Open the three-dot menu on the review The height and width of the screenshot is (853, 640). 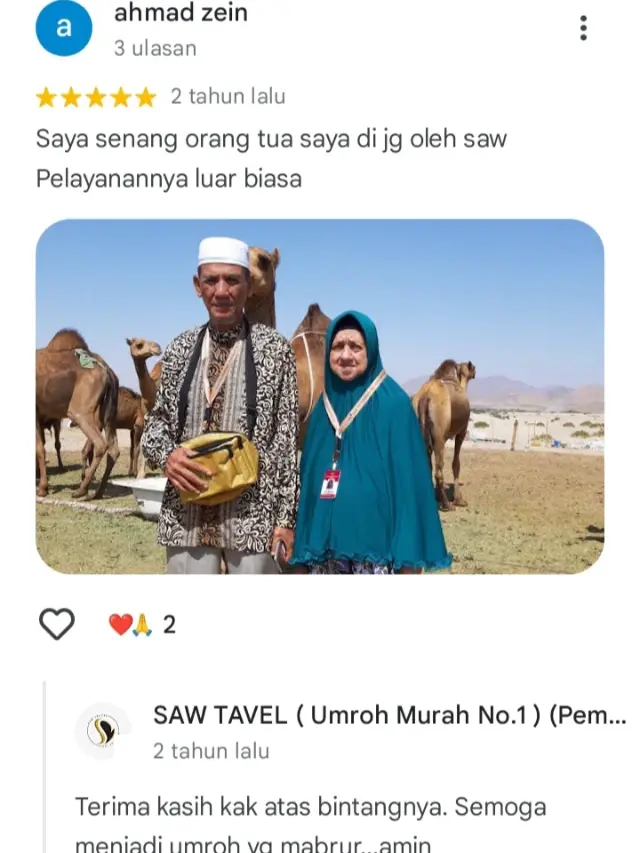coord(583,28)
